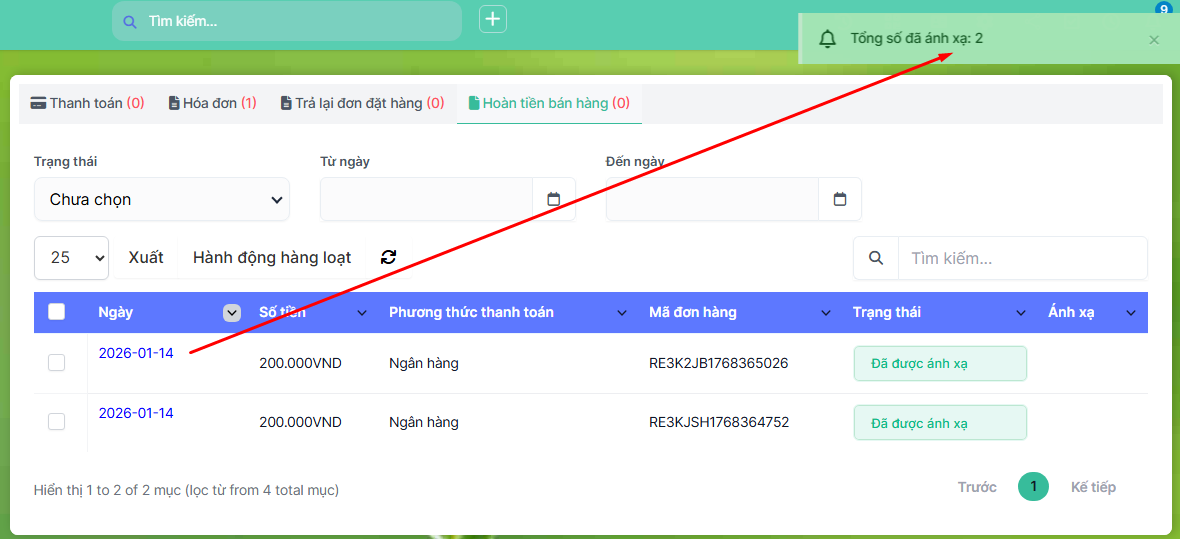1180x539 pixels.
Task: Click the Tìm kiếm table search field
Action: tap(1022, 258)
